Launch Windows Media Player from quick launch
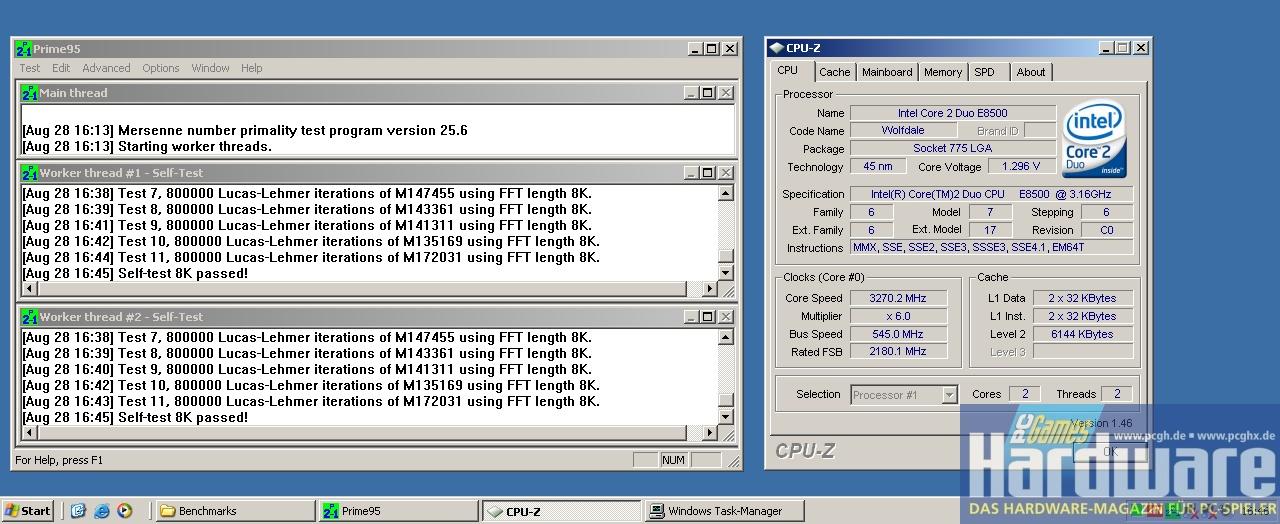Screen dimensions: 1280x524 pos(125,510)
